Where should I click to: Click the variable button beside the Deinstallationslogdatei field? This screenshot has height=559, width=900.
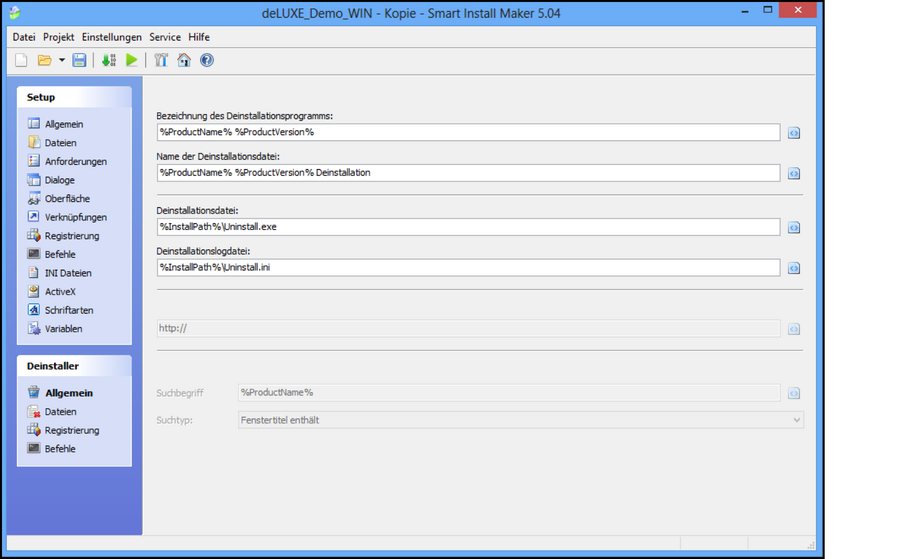(794, 268)
